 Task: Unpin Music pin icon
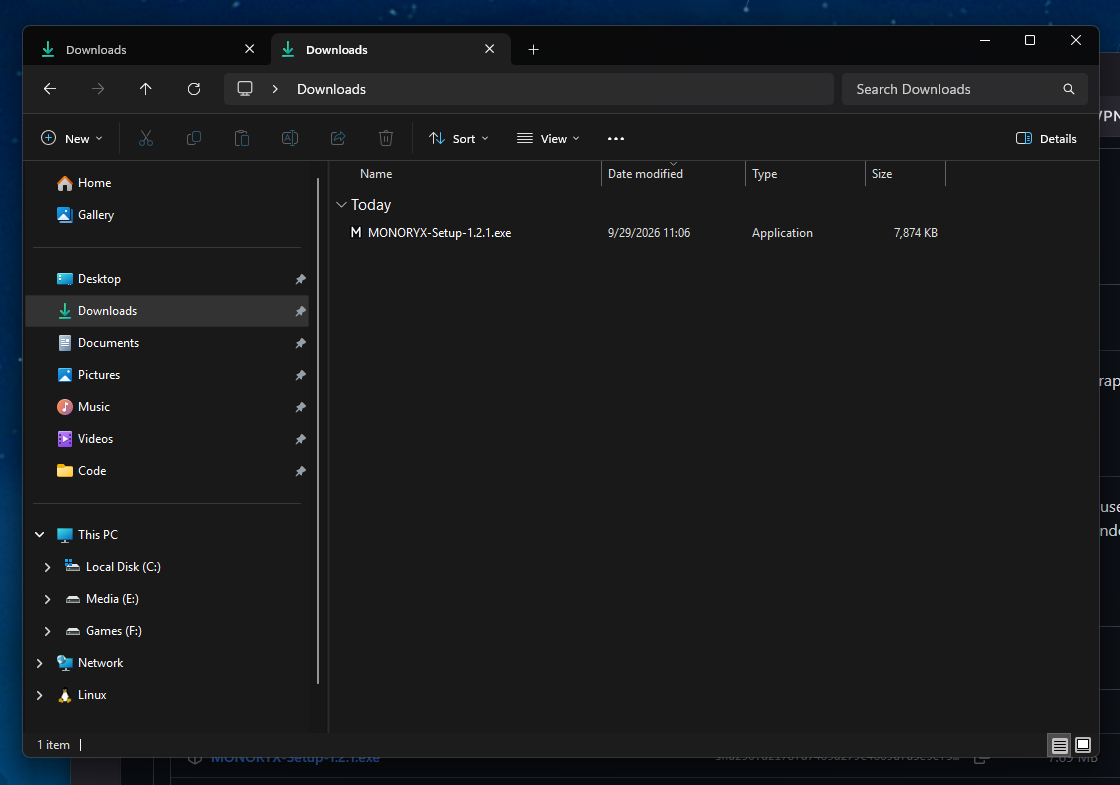pyautogui.click(x=301, y=407)
